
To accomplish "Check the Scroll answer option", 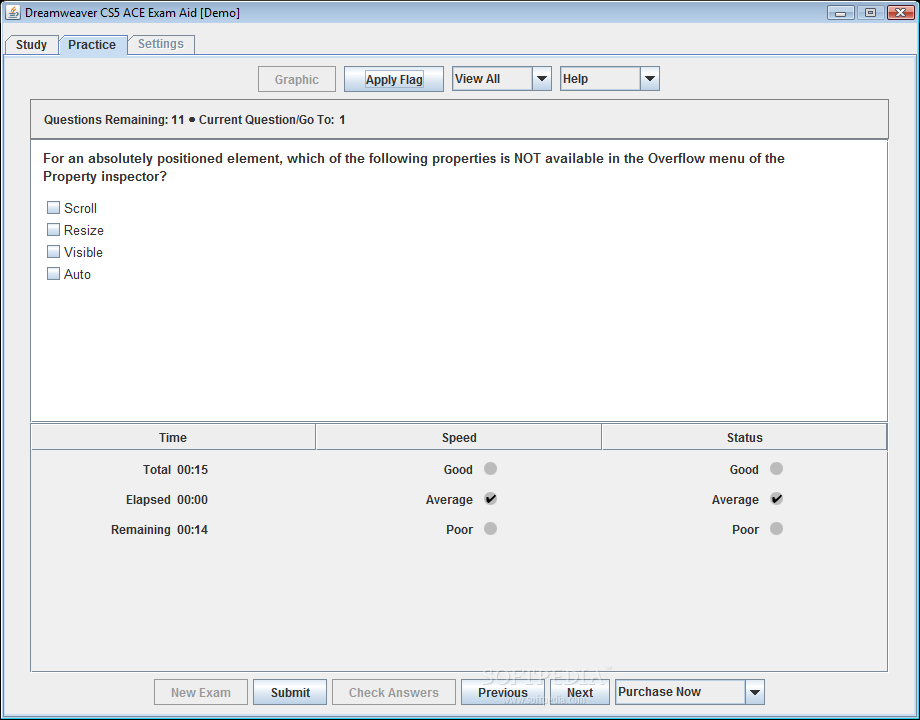I will coord(53,208).
